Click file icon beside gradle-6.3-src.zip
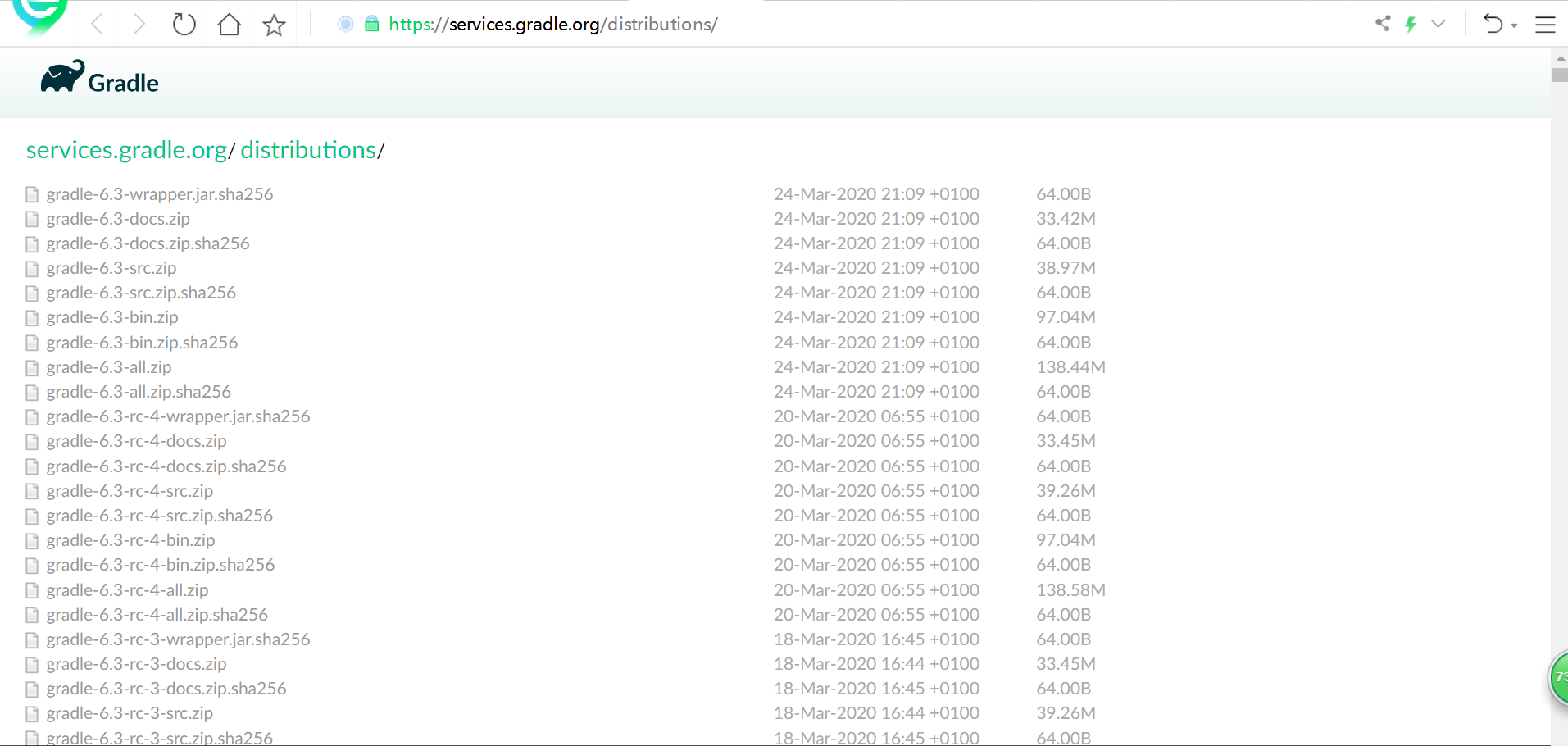This screenshot has width=1568, height=746. point(32,269)
